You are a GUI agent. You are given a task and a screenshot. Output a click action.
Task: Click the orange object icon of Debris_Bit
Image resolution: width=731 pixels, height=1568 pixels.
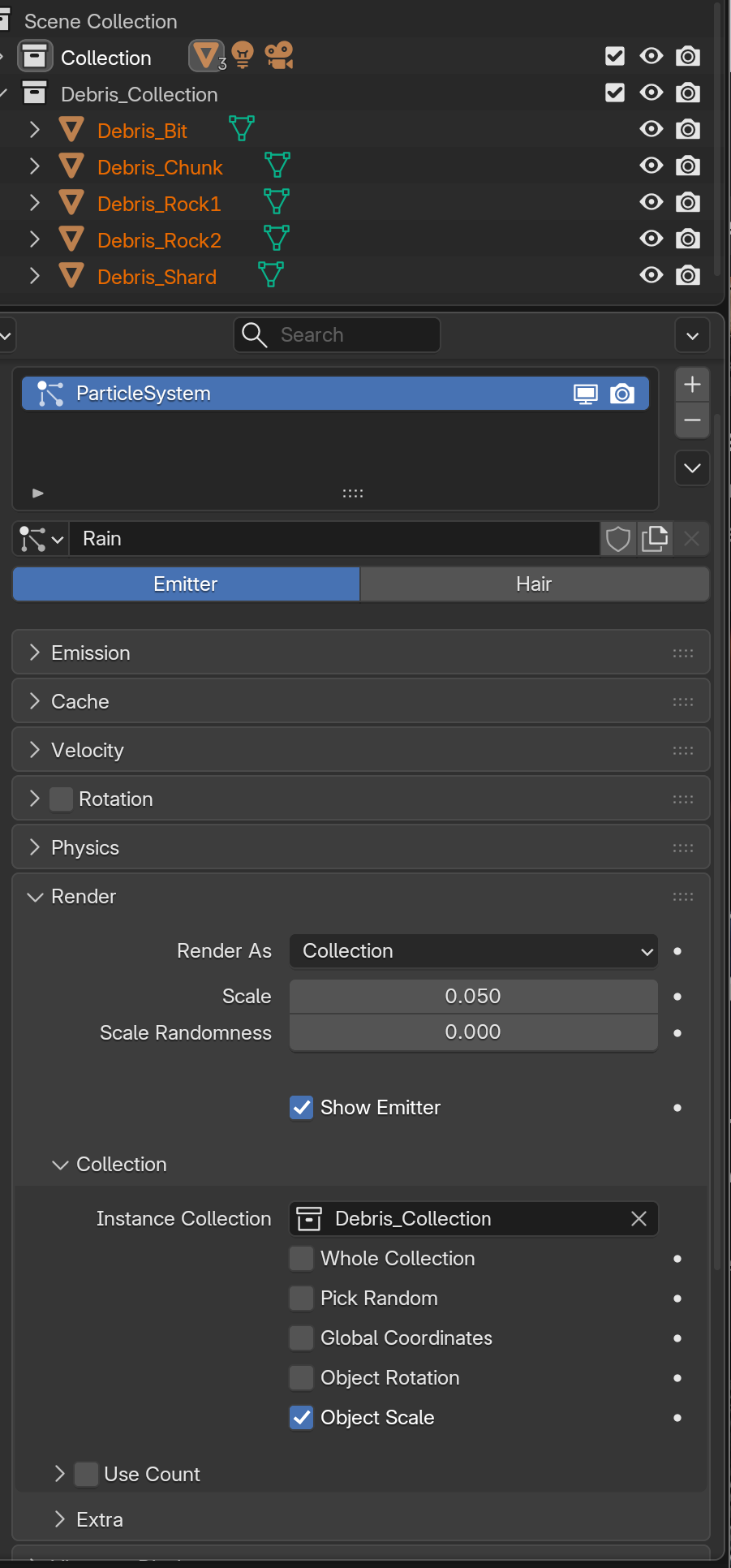(x=71, y=130)
